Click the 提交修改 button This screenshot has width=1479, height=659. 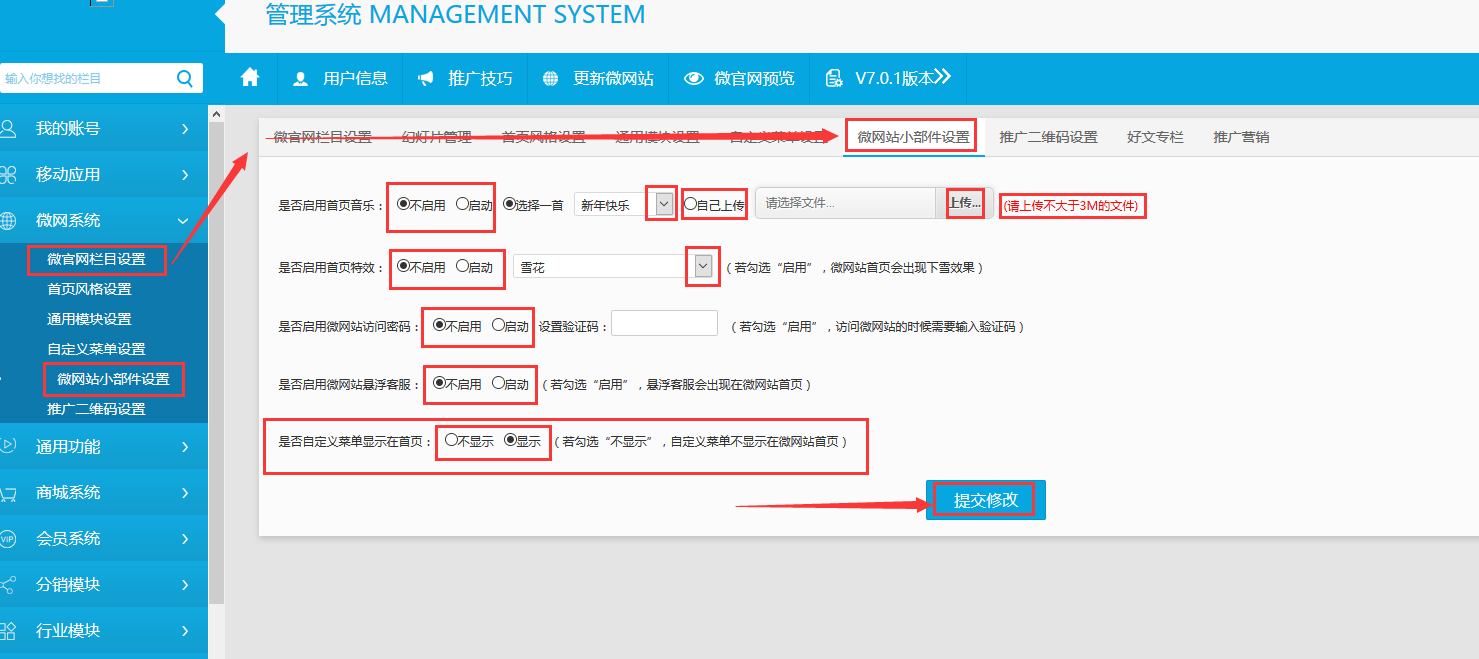(986, 500)
